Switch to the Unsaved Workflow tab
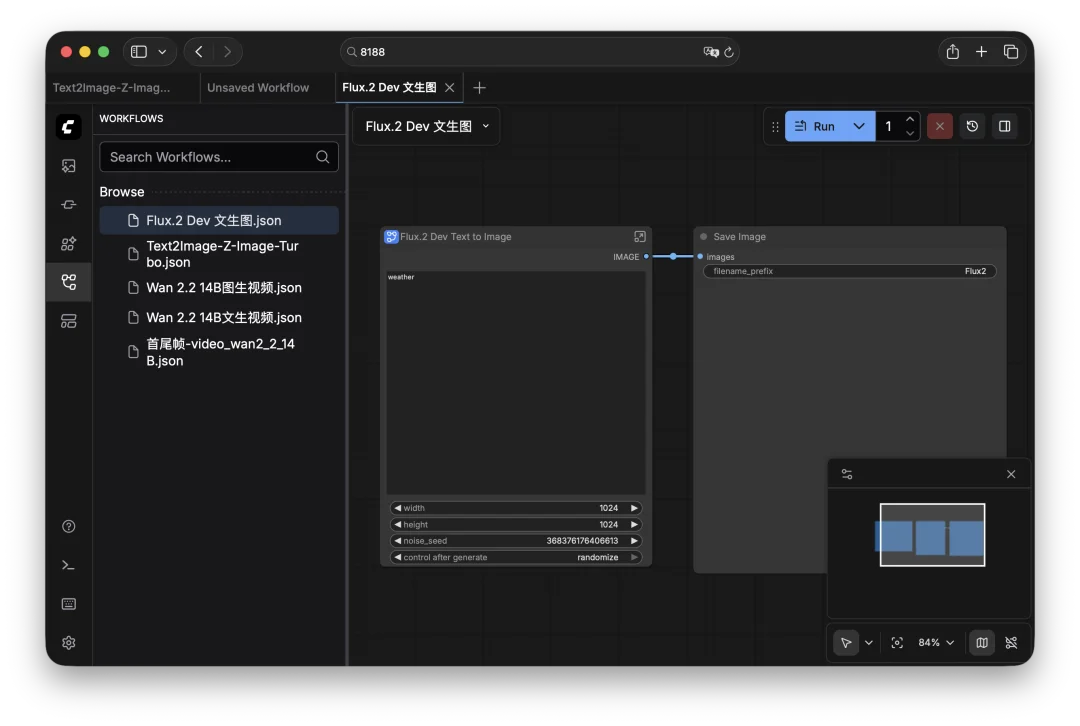 click(258, 88)
